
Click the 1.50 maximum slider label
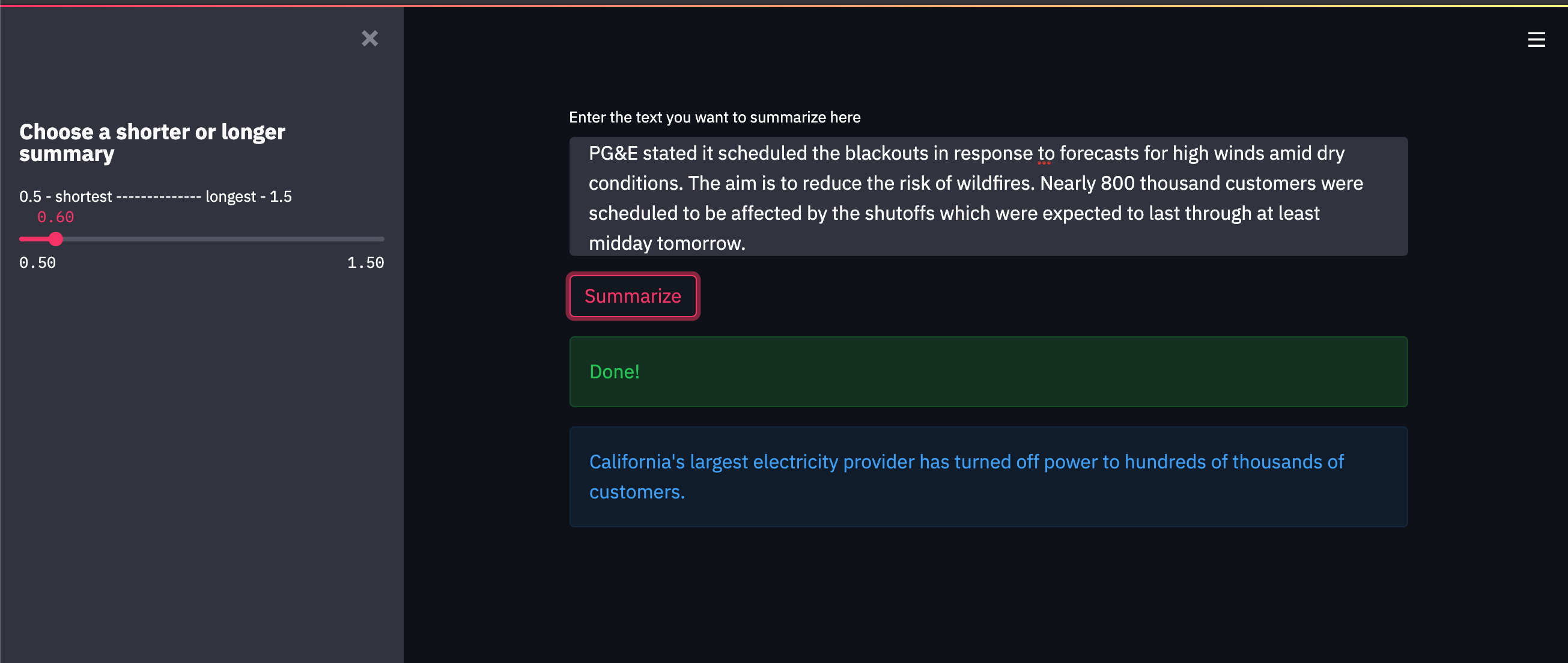point(365,263)
